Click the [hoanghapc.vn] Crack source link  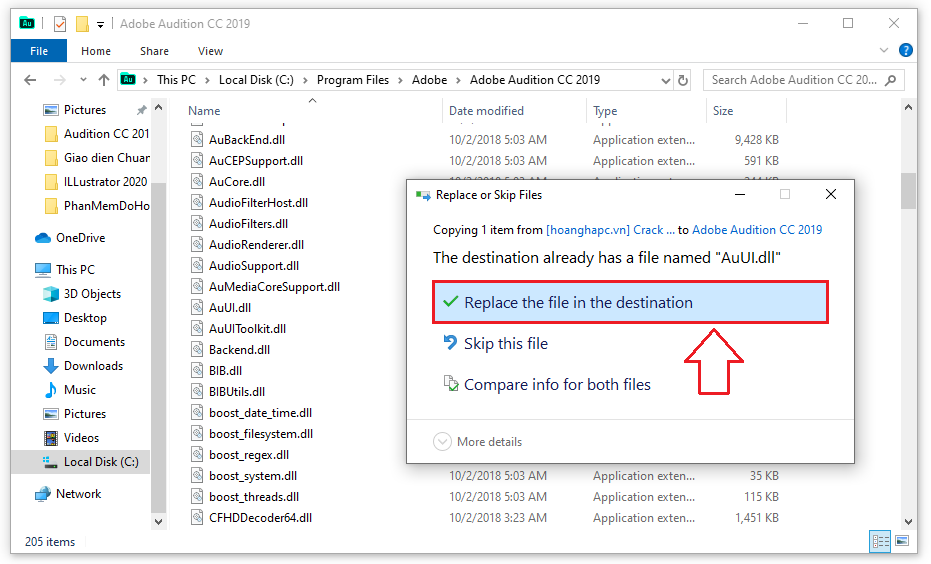click(x=610, y=230)
